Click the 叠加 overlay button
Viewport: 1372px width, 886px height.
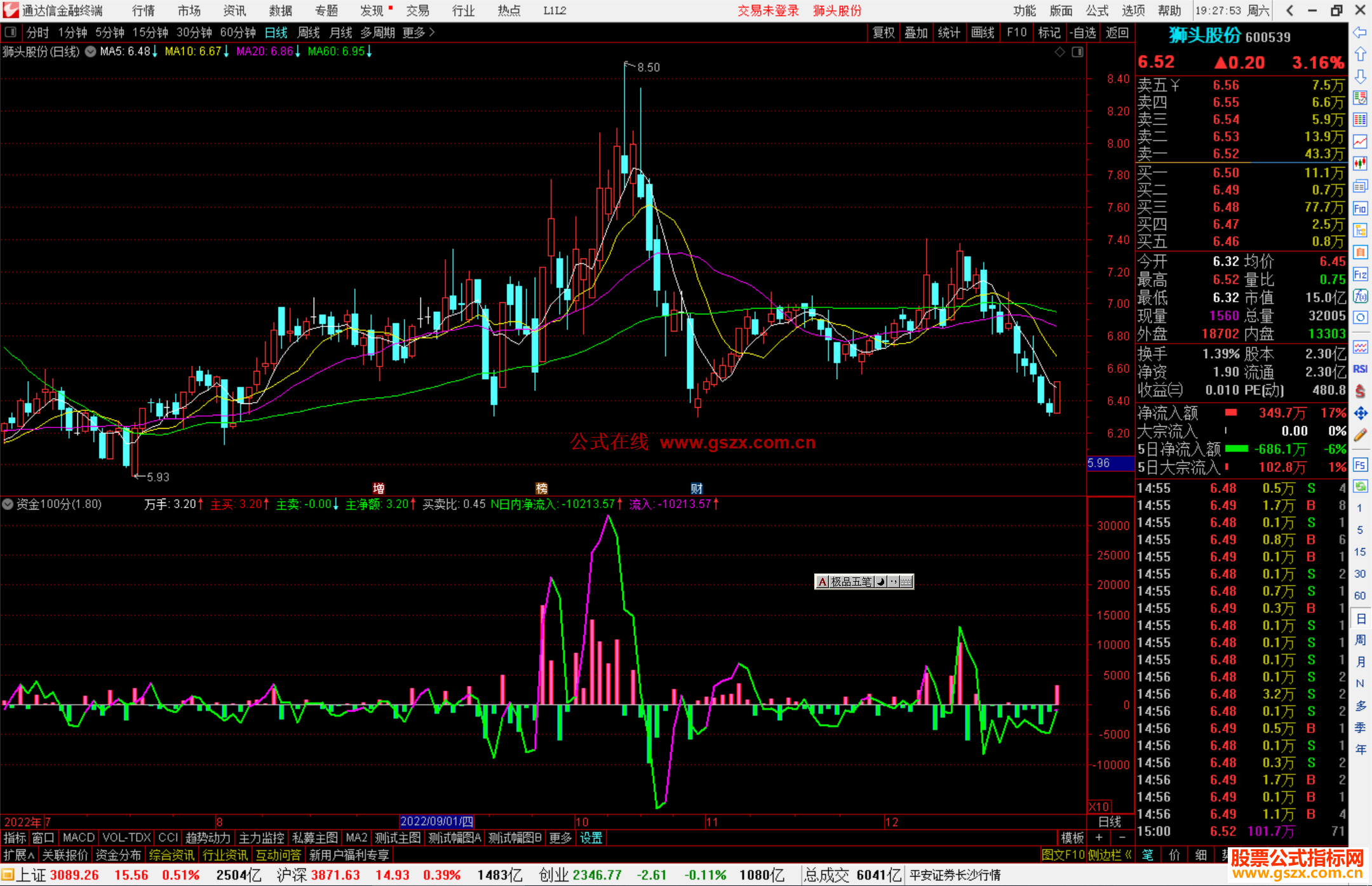coord(917,32)
